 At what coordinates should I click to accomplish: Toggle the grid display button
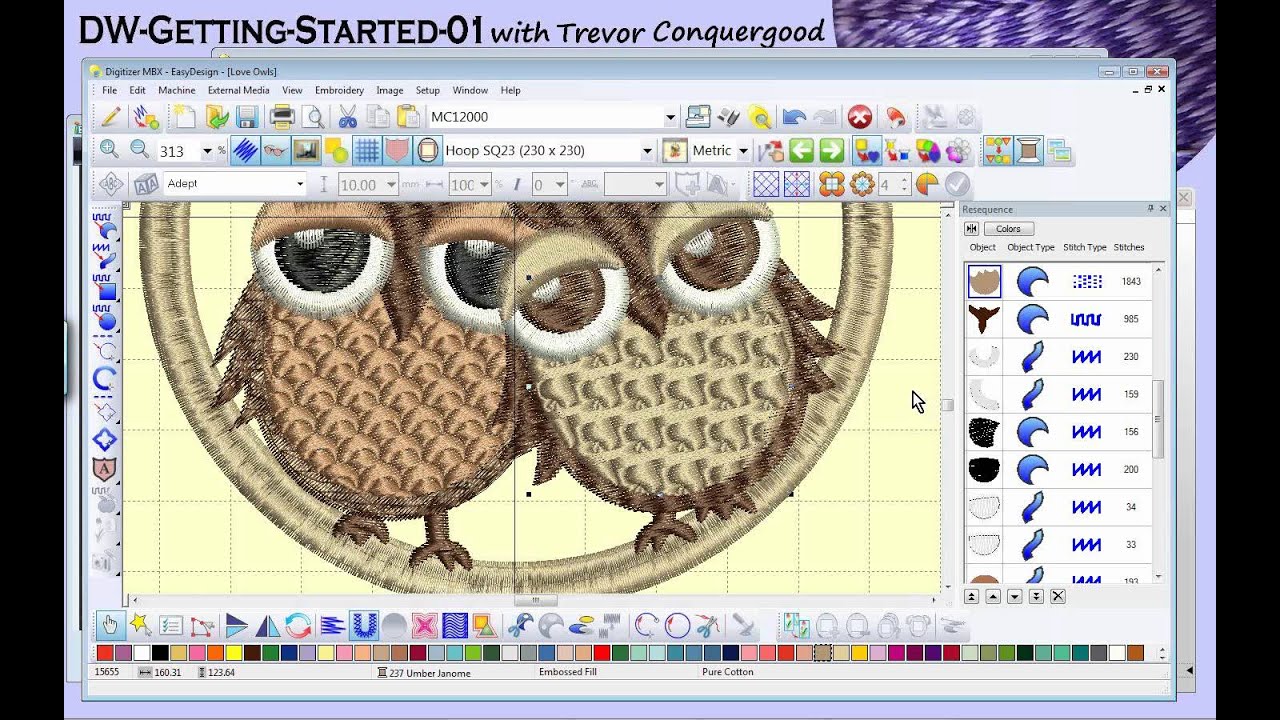tap(367, 151)
